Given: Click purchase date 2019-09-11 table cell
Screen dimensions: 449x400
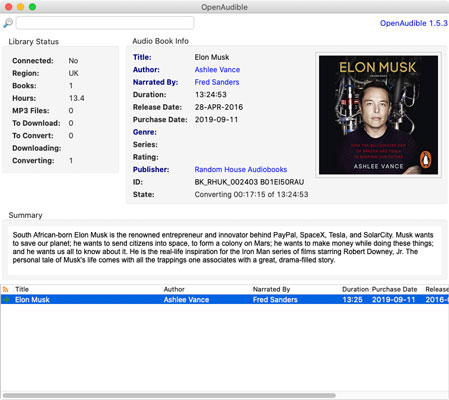Looking at the screenshot, I should click(394, 300).
